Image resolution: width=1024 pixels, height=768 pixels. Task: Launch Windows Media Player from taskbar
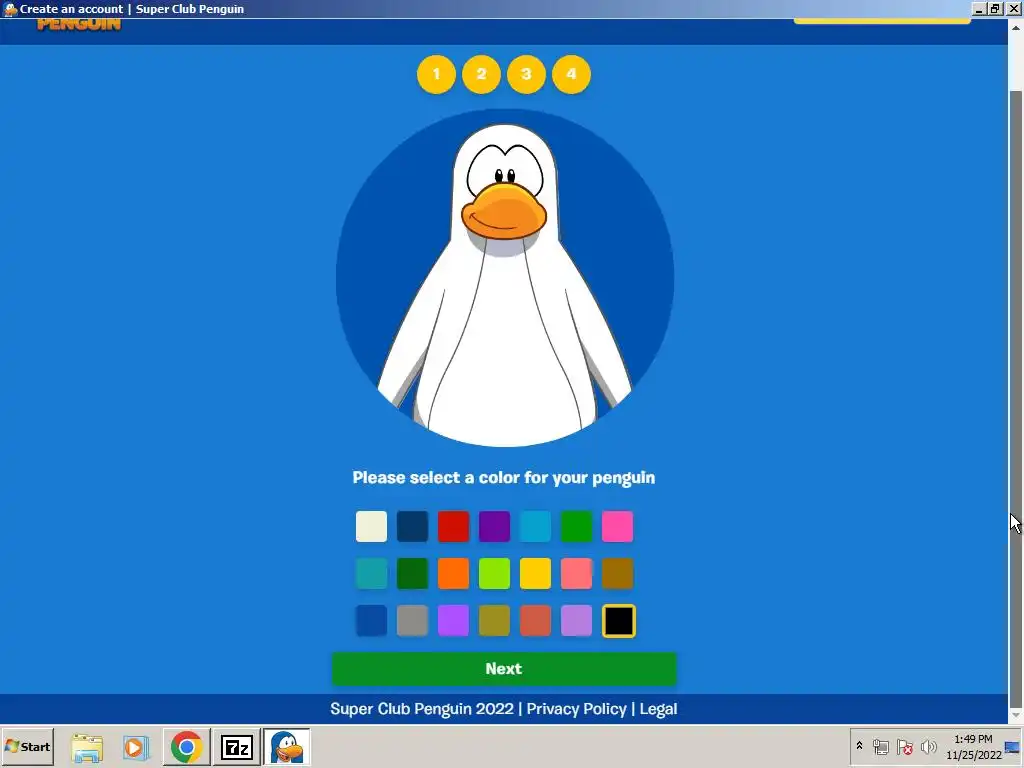click(136, 747)
